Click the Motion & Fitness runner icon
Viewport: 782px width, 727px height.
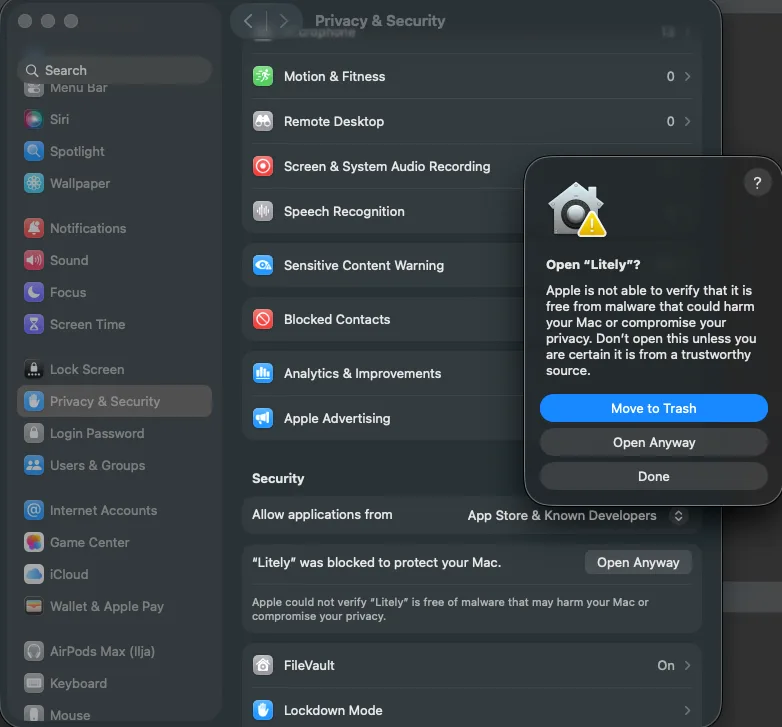[x=263, y=76]
